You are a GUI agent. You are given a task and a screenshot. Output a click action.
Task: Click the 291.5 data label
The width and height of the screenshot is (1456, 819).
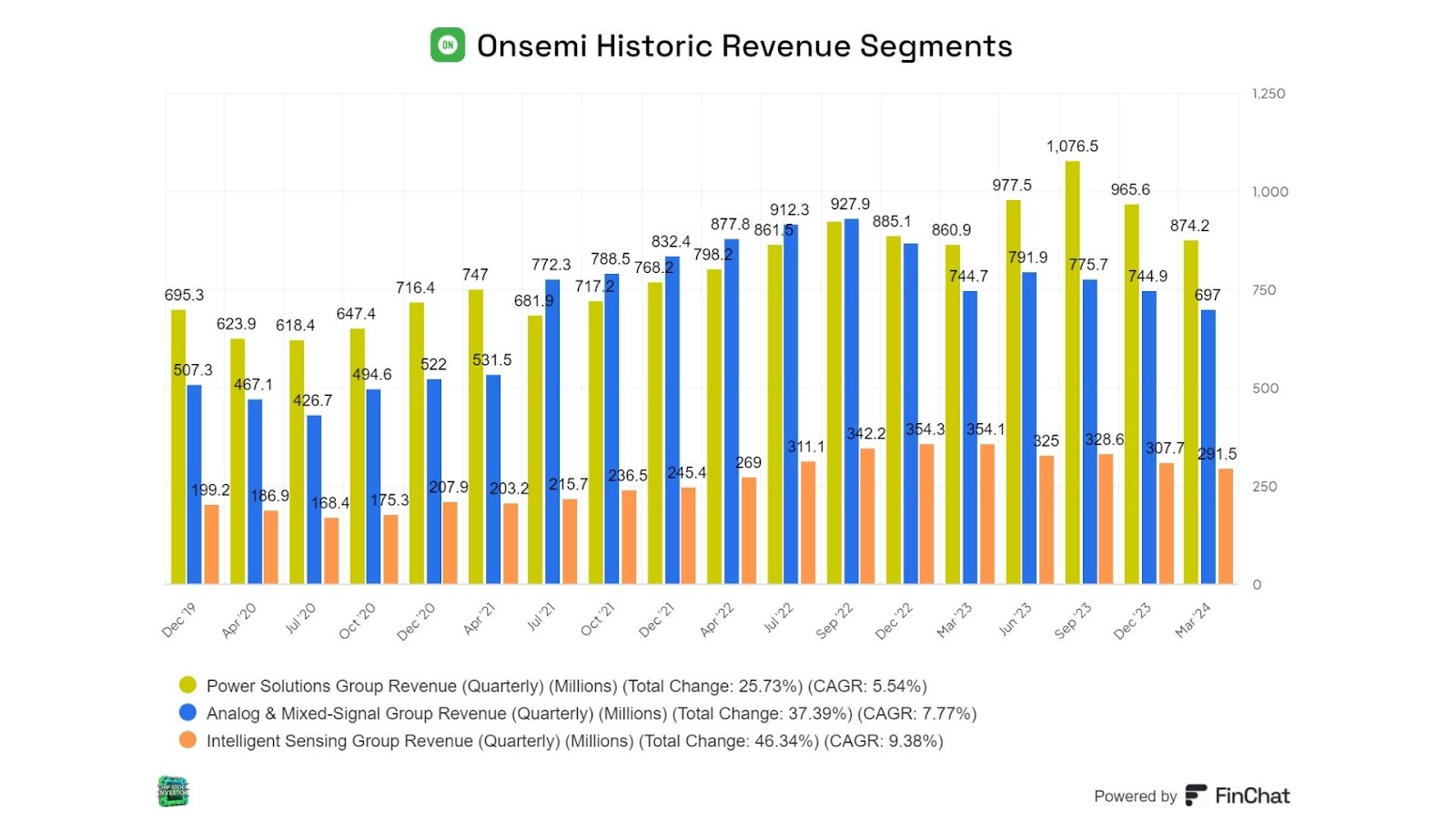click(1218, 454)
